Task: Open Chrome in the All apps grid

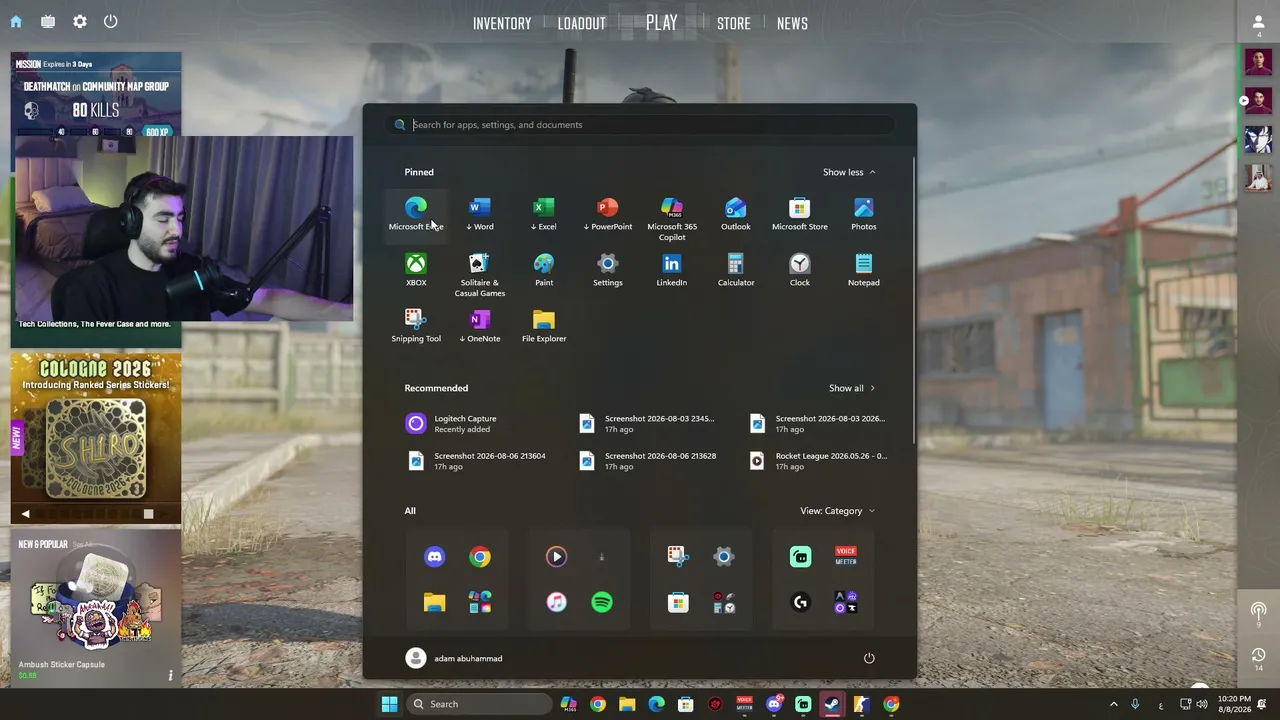Action: 480,557
